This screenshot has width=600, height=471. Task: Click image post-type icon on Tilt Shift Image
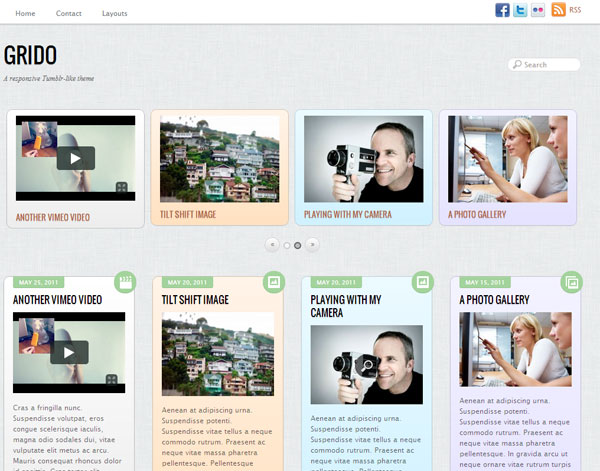[x=273, y=282]
